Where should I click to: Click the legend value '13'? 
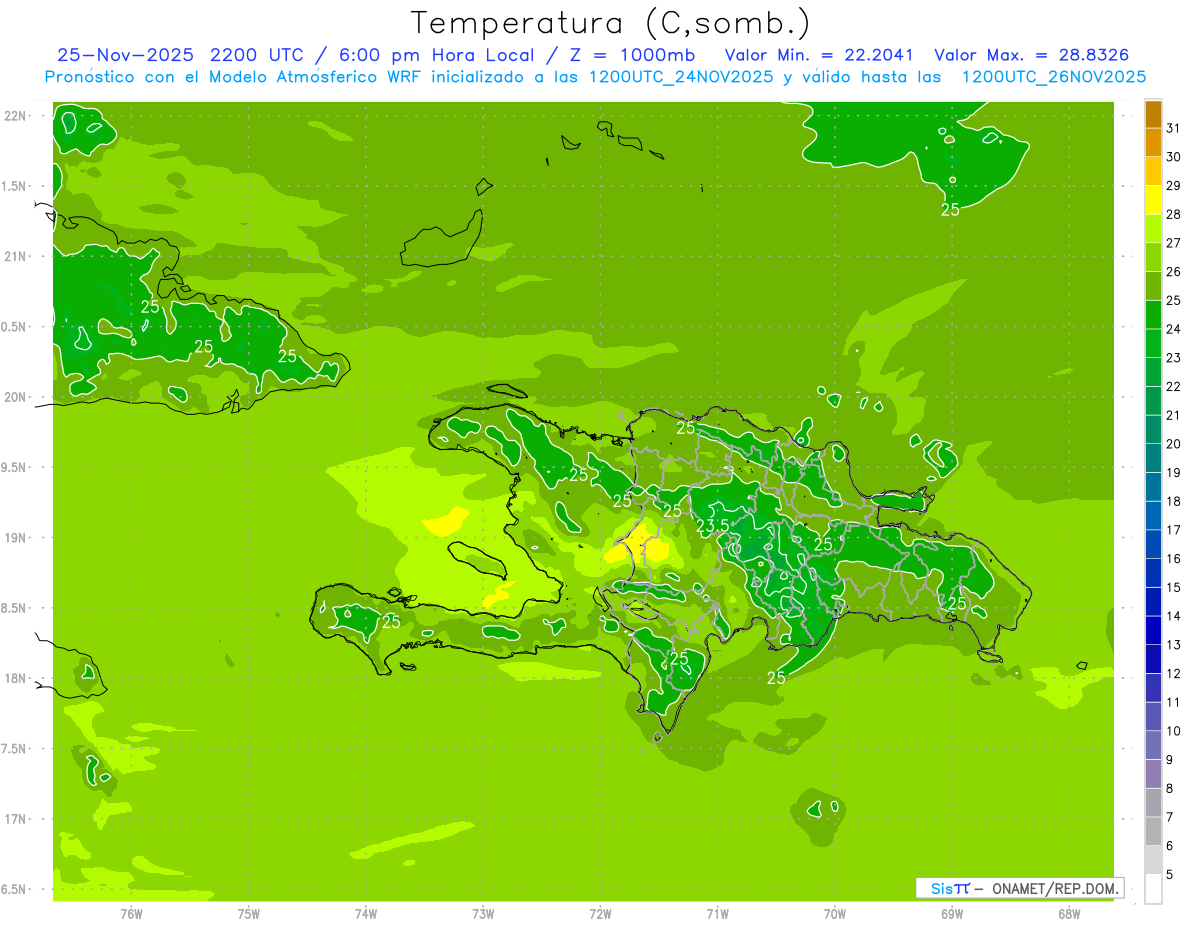(1174, 645)
